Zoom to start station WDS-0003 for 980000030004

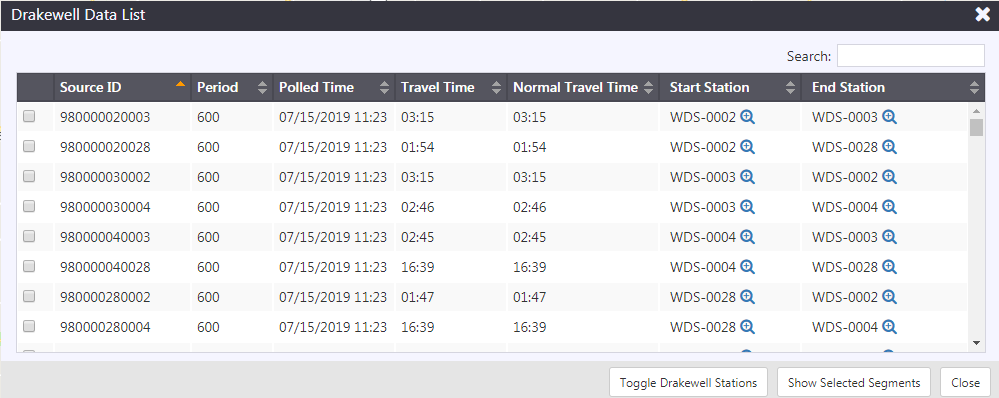(x=747, y=207)
